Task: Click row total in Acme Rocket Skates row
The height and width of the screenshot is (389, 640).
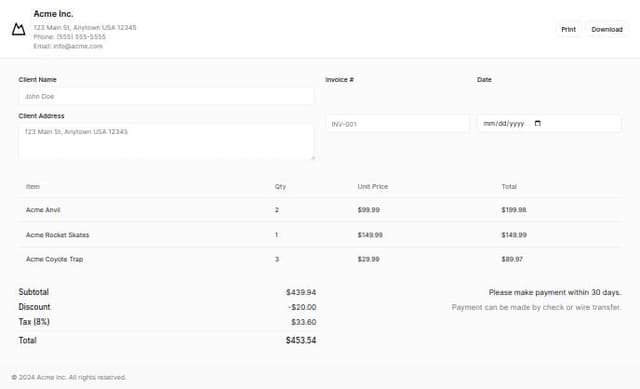Action: coord(514,235)
